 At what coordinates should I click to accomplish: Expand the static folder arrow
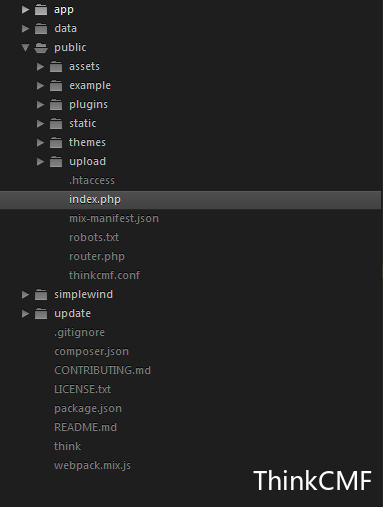[40, 124]
